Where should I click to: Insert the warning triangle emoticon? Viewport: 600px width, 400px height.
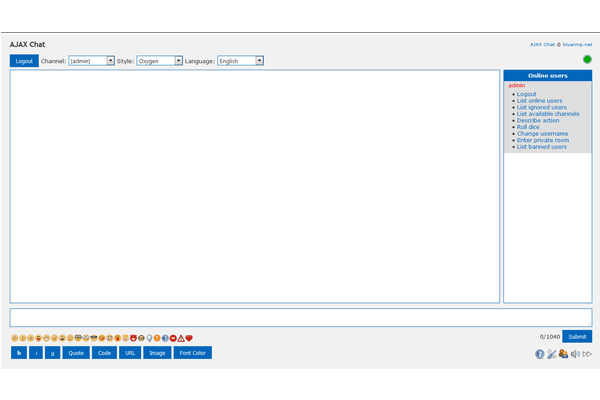coord(181,338)
